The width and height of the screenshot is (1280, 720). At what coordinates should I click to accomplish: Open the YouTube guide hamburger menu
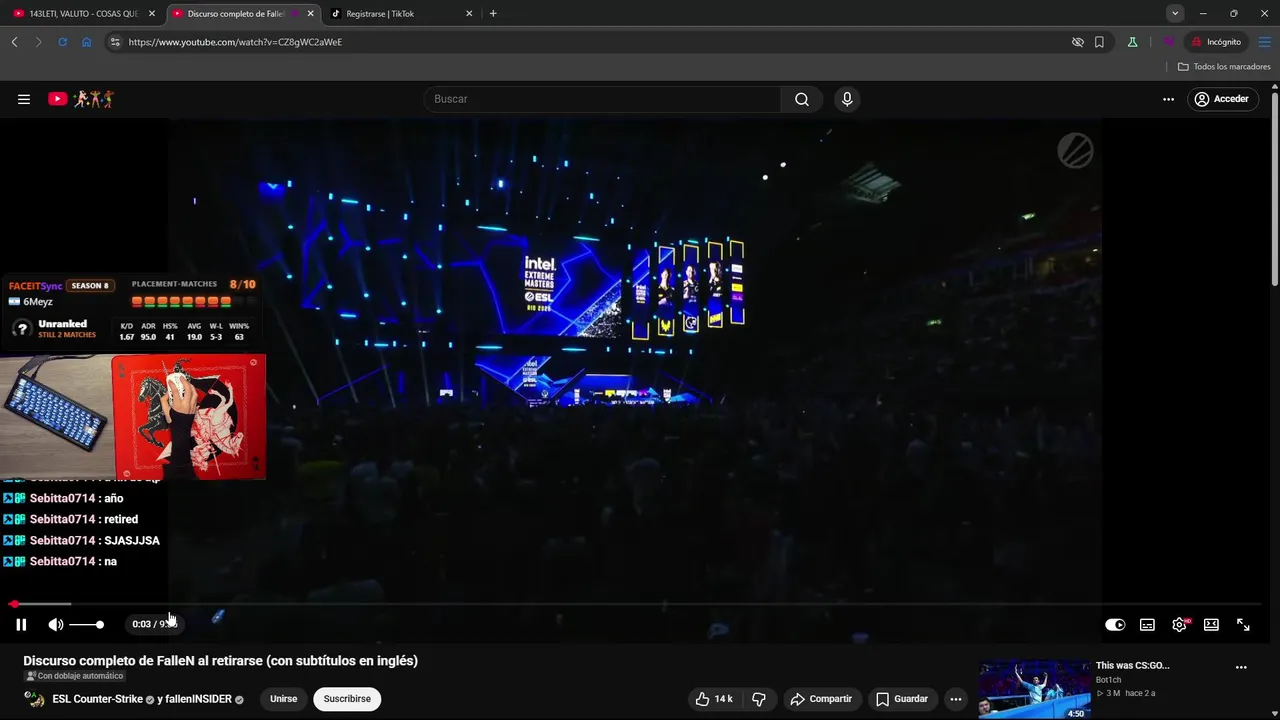coord(24,99)
